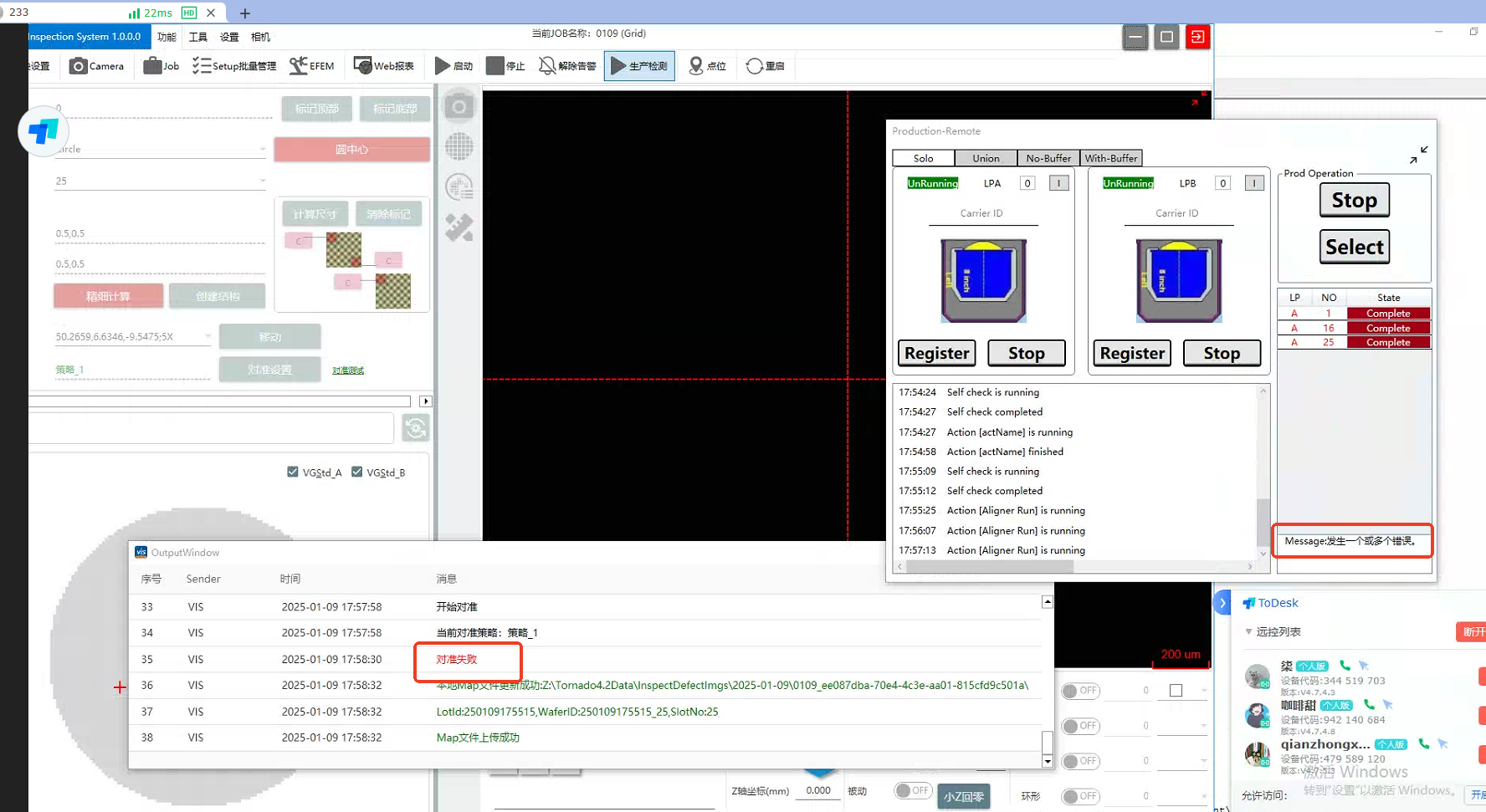Viewport: 1486px width, 812px height.
Task: Click the wafer grid map icon
Action: [459, 146]
